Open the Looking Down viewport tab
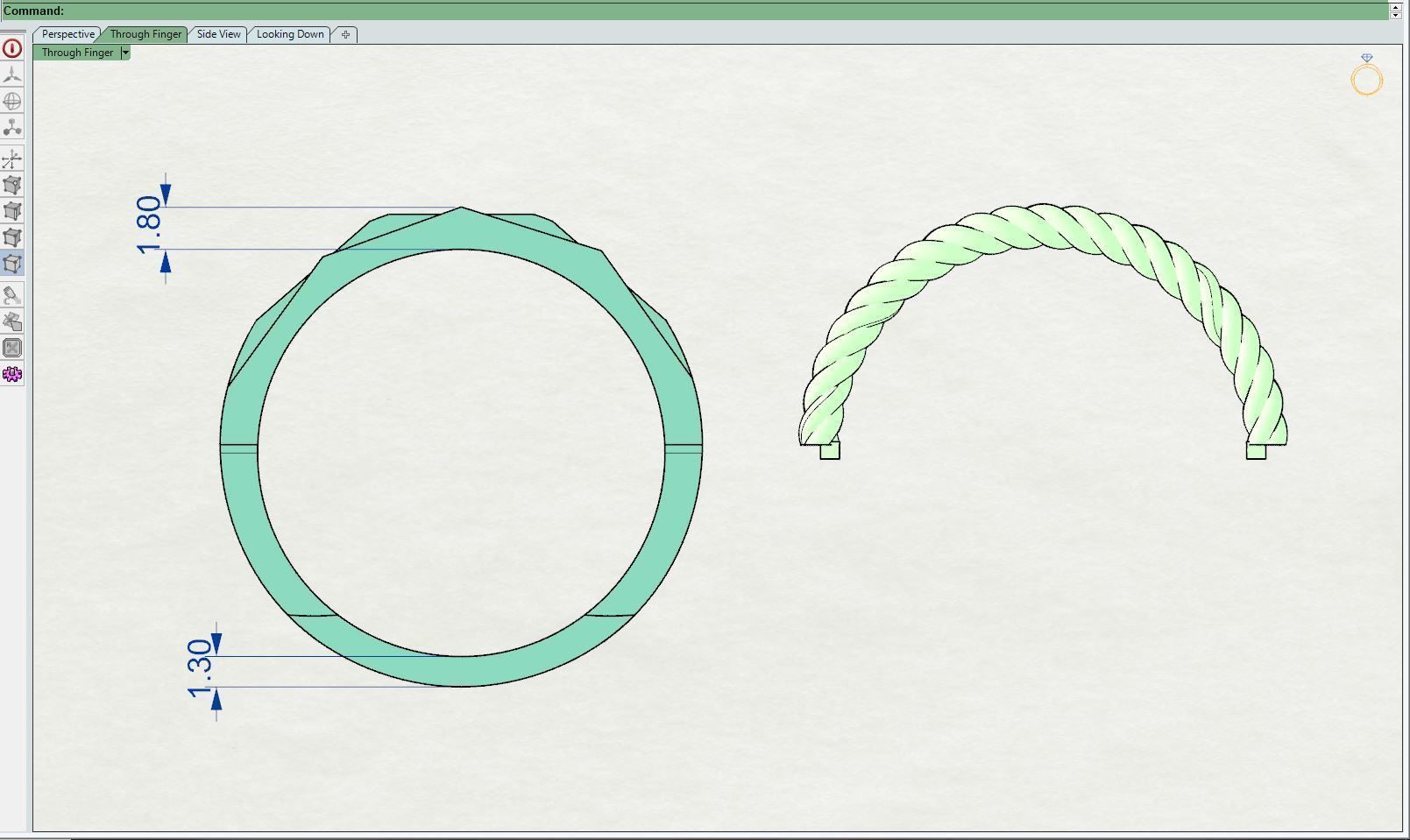Image resolution: width=1410 pixels, height=840 pixels. tap(290, 34)
